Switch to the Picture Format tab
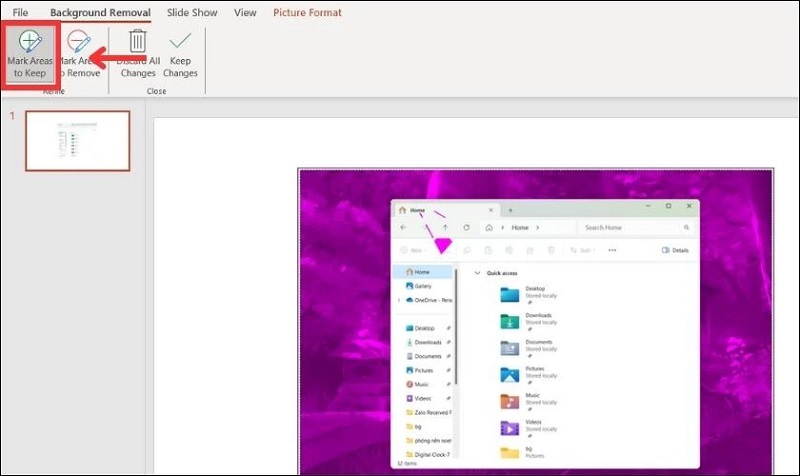 tap(307, 13)
